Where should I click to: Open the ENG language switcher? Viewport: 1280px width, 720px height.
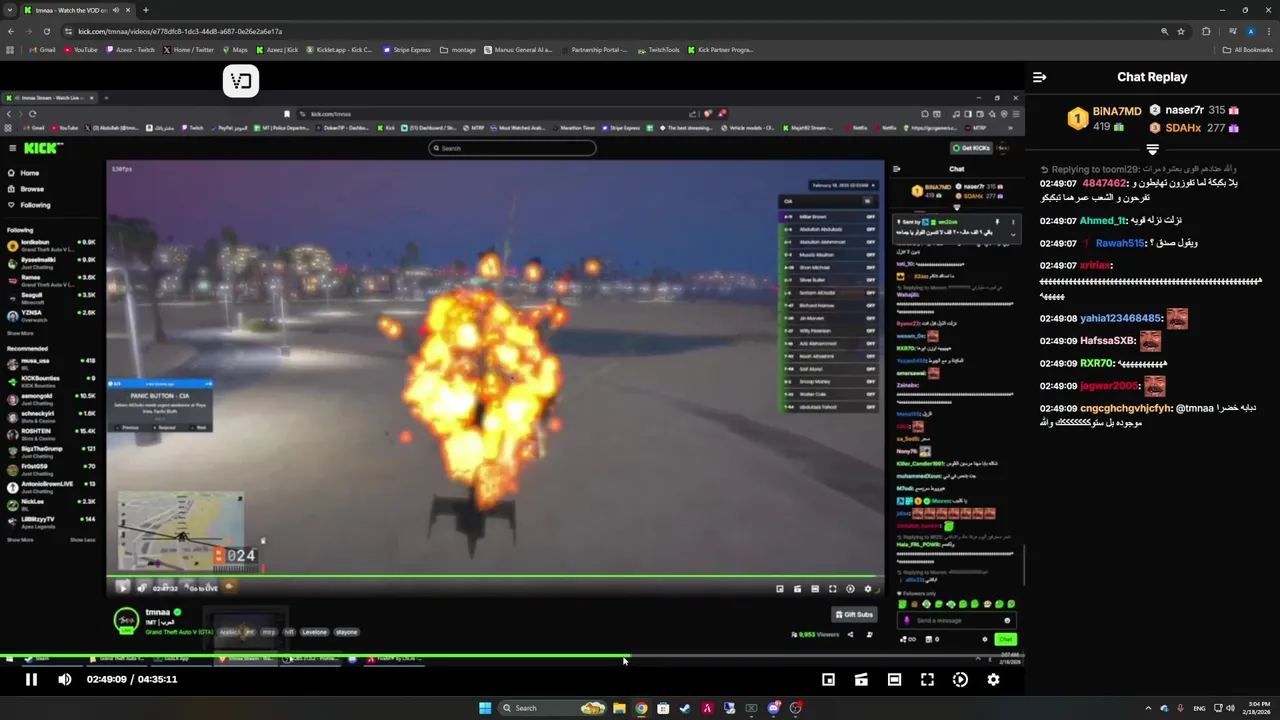(x=1199, y=708)
